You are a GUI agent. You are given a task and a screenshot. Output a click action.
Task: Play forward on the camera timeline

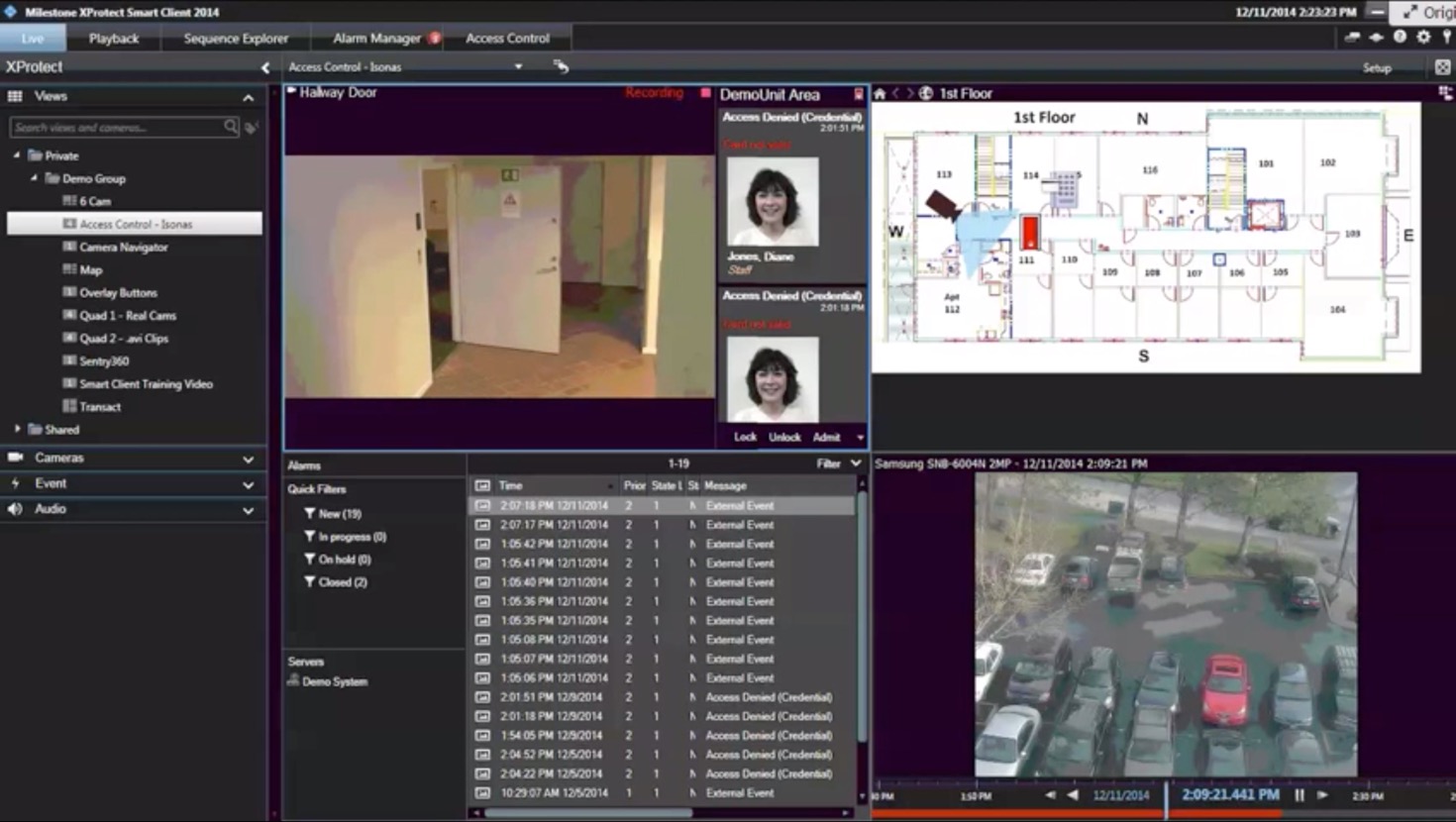click(x=1322, y=795)
